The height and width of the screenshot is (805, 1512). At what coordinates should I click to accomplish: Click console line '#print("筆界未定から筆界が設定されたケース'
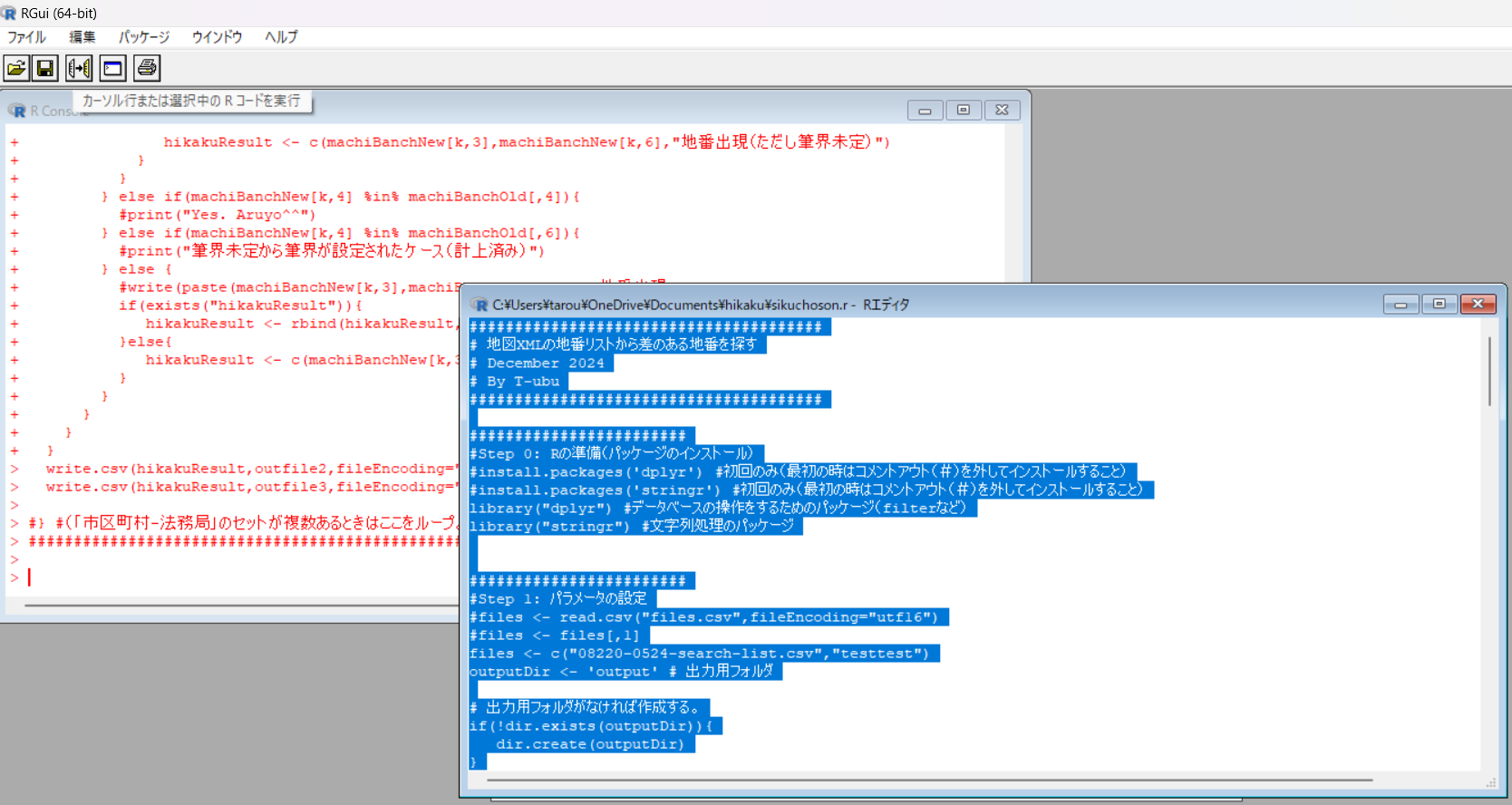pos(331,251)
